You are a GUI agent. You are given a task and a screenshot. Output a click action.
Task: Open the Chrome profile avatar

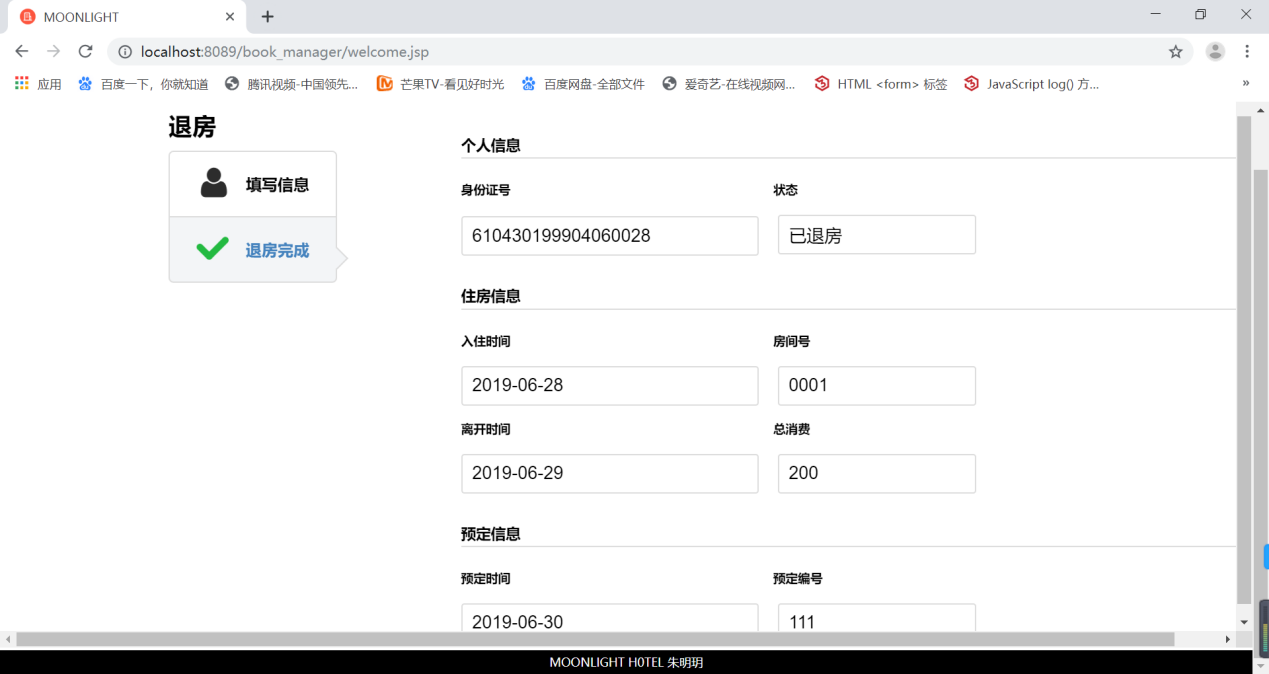pyautogui.click(x=1215, y=52)
